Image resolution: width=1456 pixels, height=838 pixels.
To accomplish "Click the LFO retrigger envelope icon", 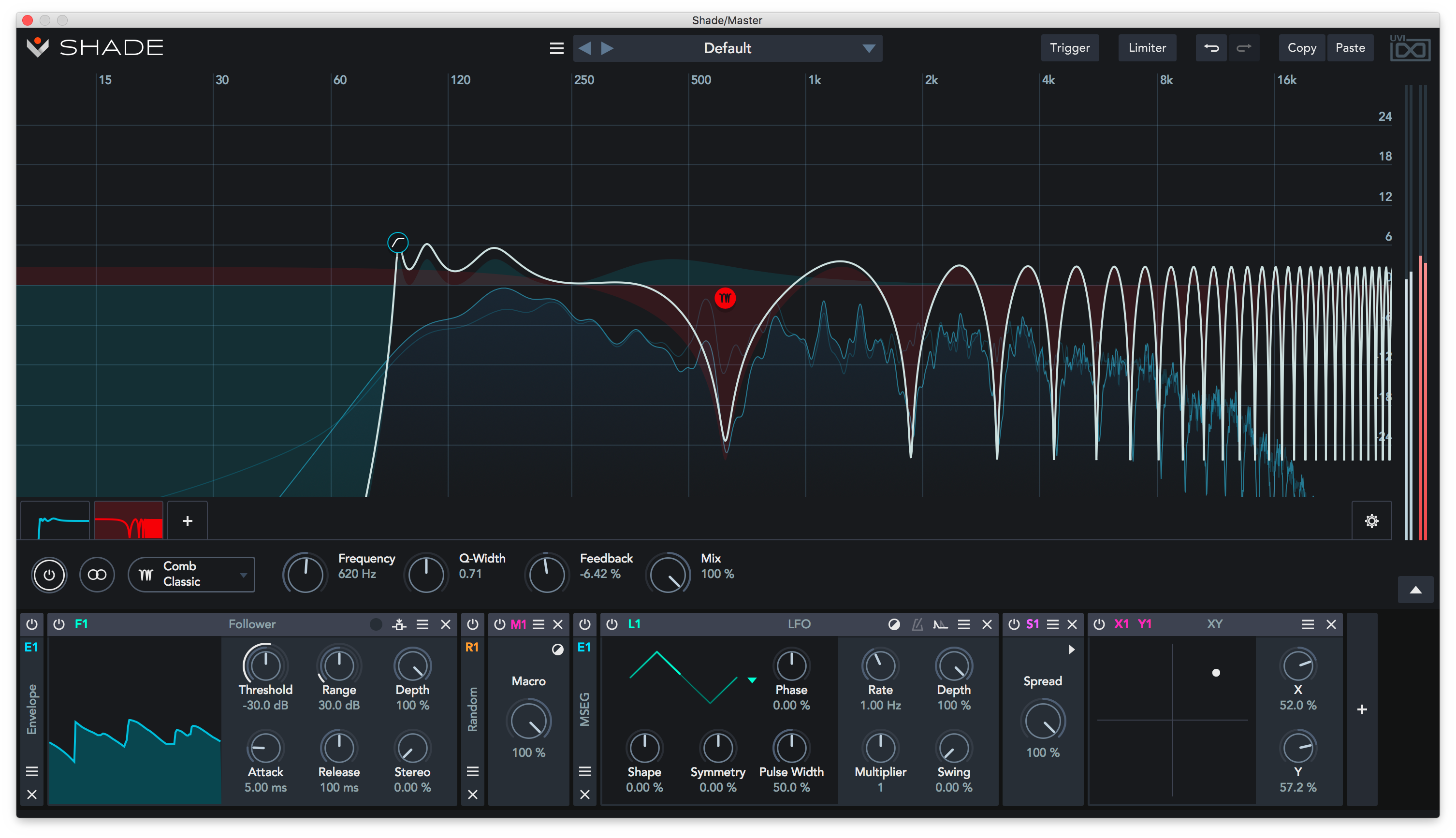I will (x=940, y=624).
